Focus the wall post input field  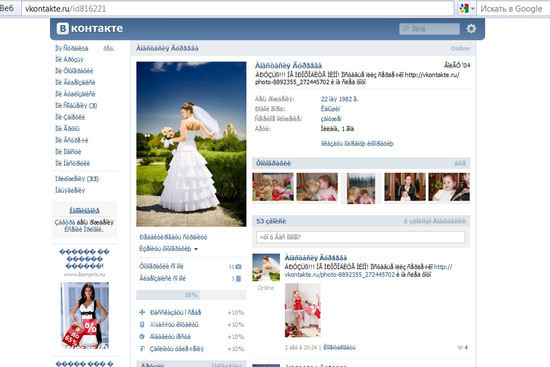(361, 237)
